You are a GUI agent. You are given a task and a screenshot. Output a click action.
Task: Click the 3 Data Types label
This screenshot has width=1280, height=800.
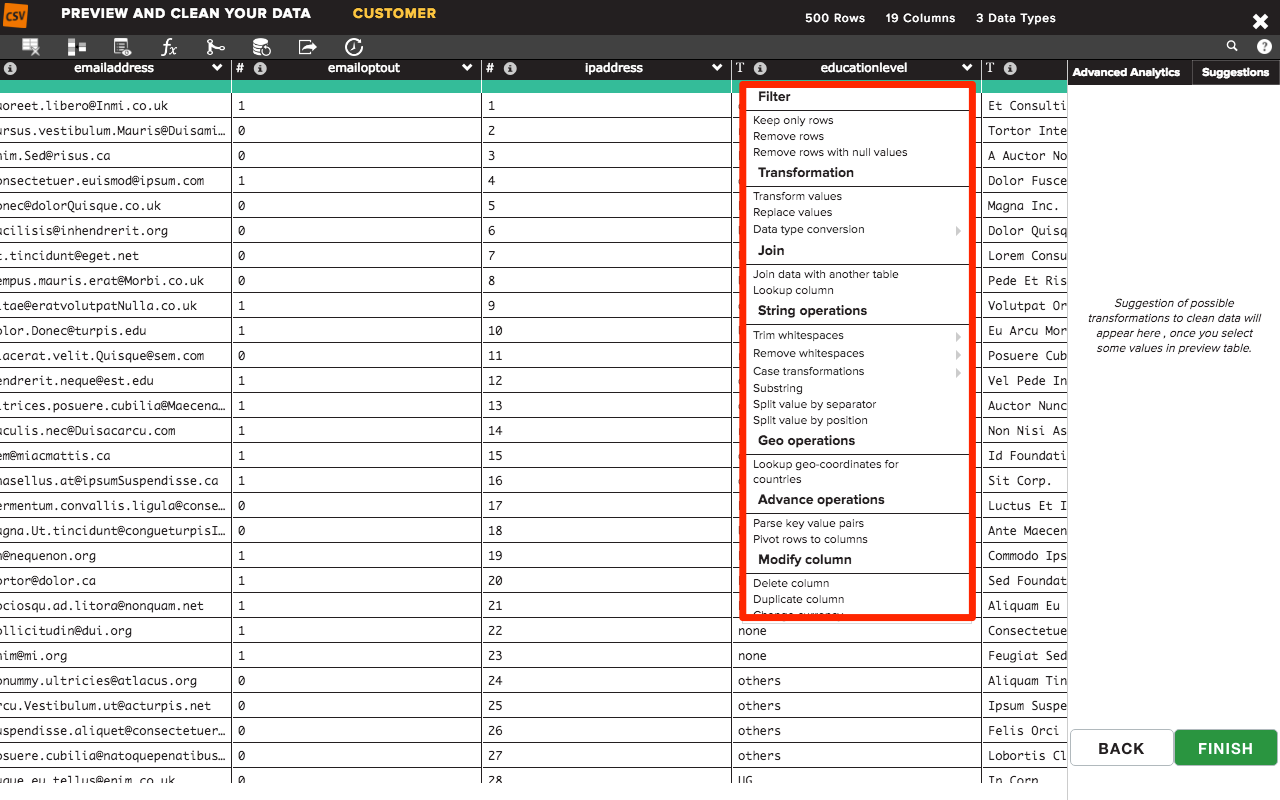(1015, 18)
